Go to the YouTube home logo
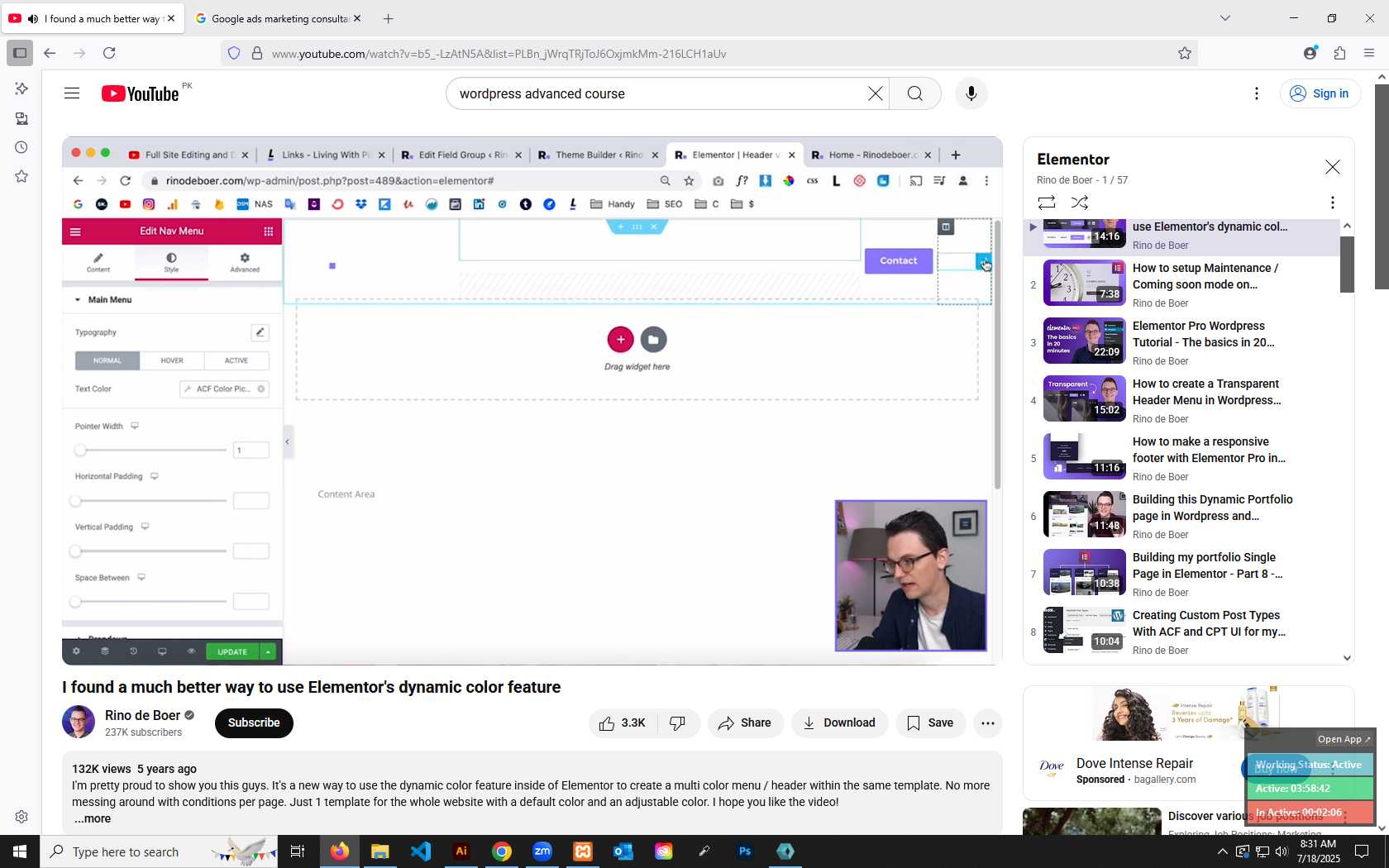The image size is (1389, 868). pos(140,93)
